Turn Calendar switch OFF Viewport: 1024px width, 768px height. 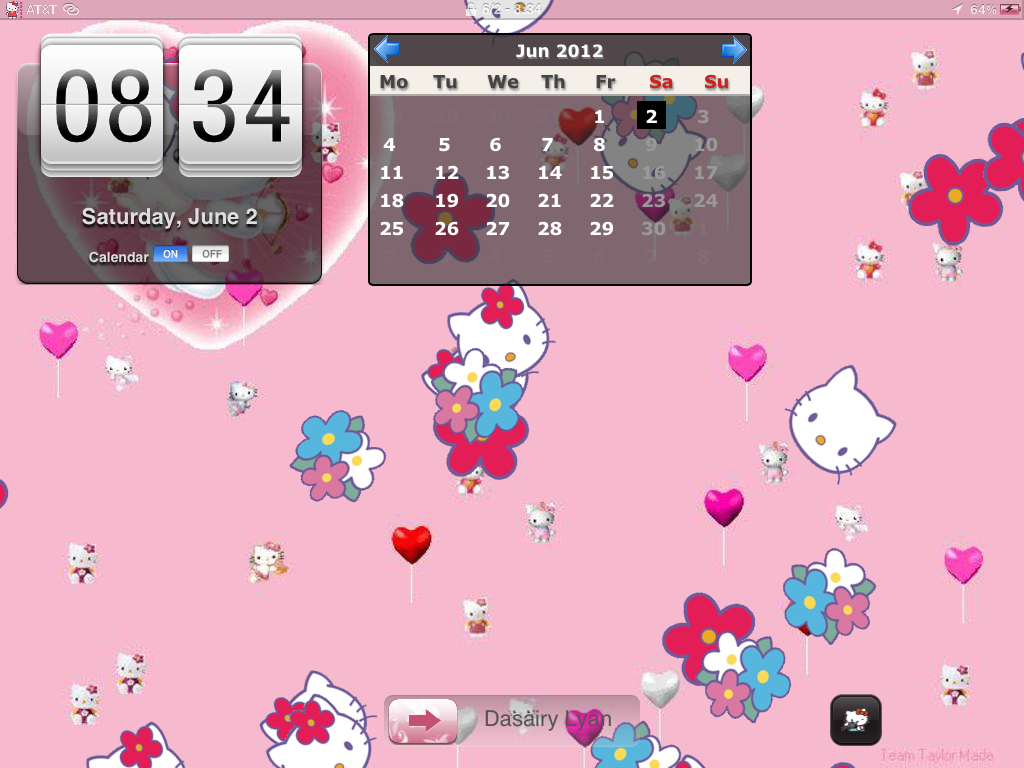pos(211,254)
